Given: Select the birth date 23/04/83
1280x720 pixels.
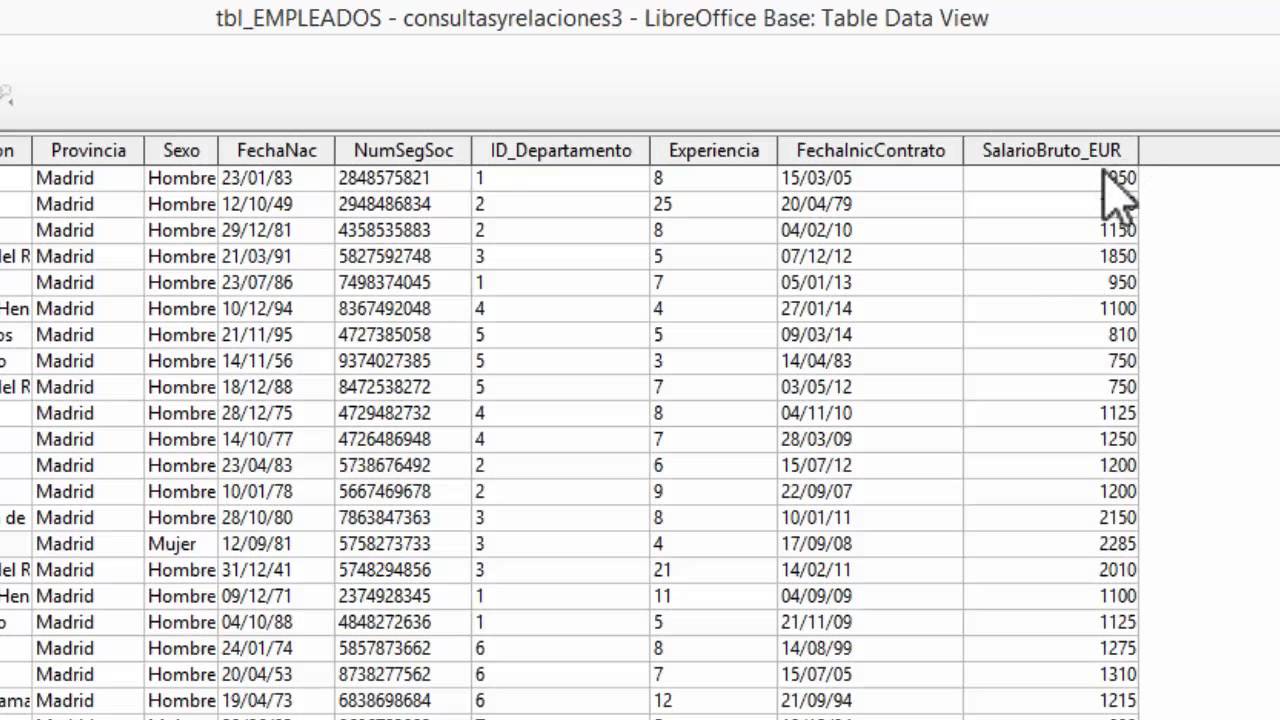Looking at the screenshot, I should [x=276, y=465].
